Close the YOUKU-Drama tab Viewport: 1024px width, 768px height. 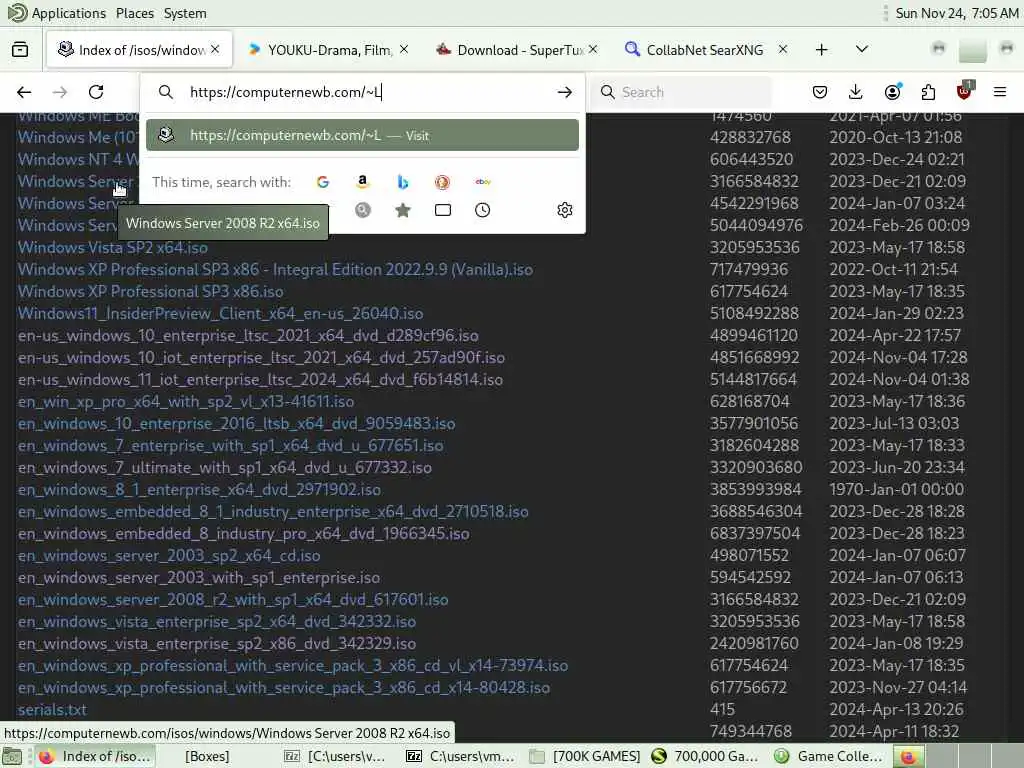(404, 49)
